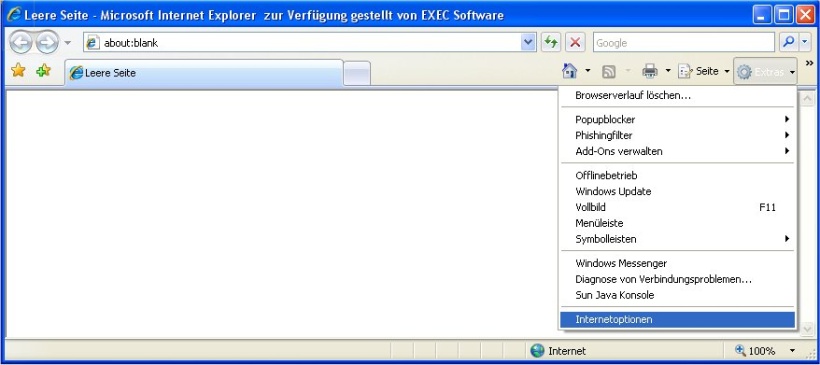Click the RSS feeds icon
This screenshot has width=820, height=365.
(x=609, y=72)
